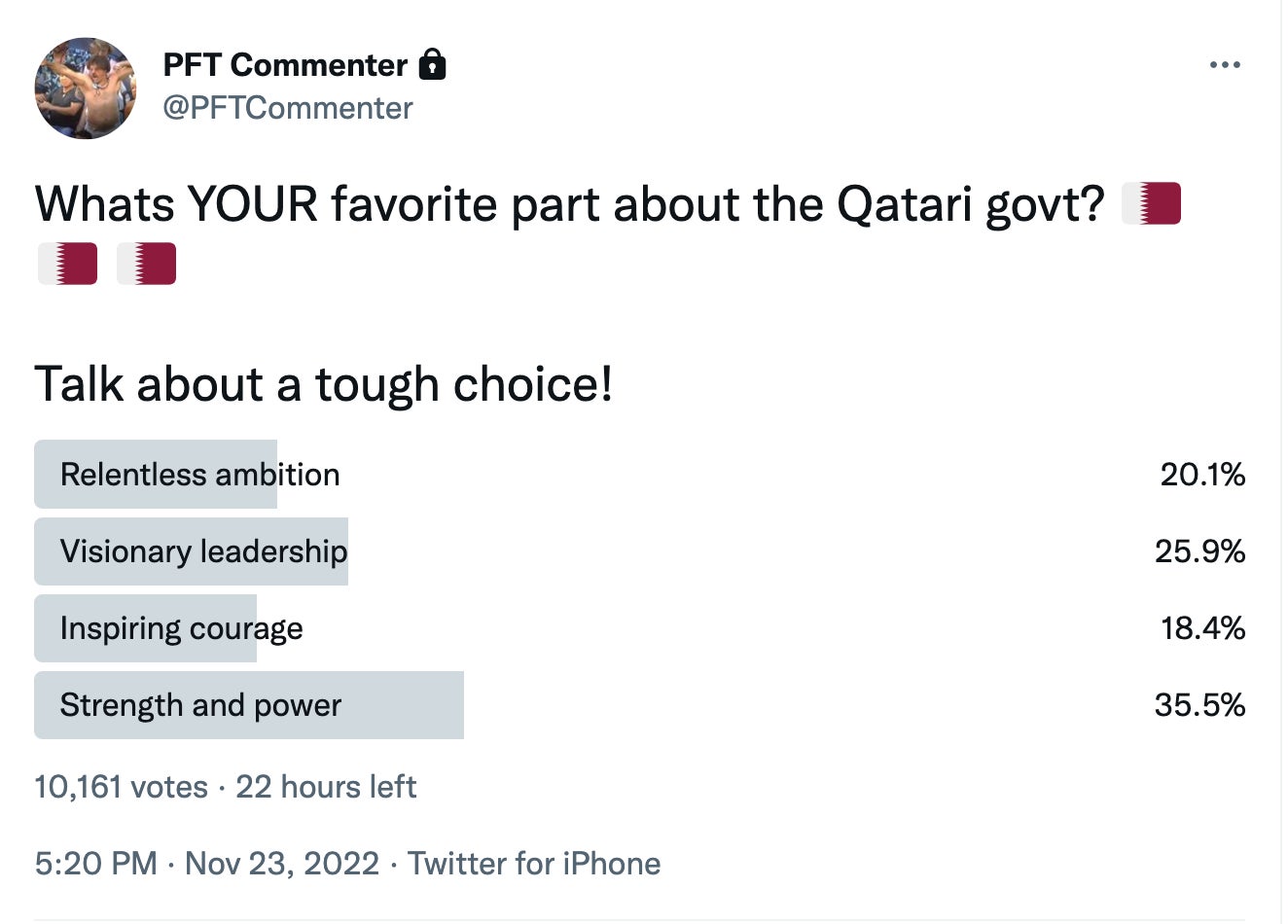Click the 35.5% poll result value
Viewport: 1288px width, 924px height.
(1199, 705)
